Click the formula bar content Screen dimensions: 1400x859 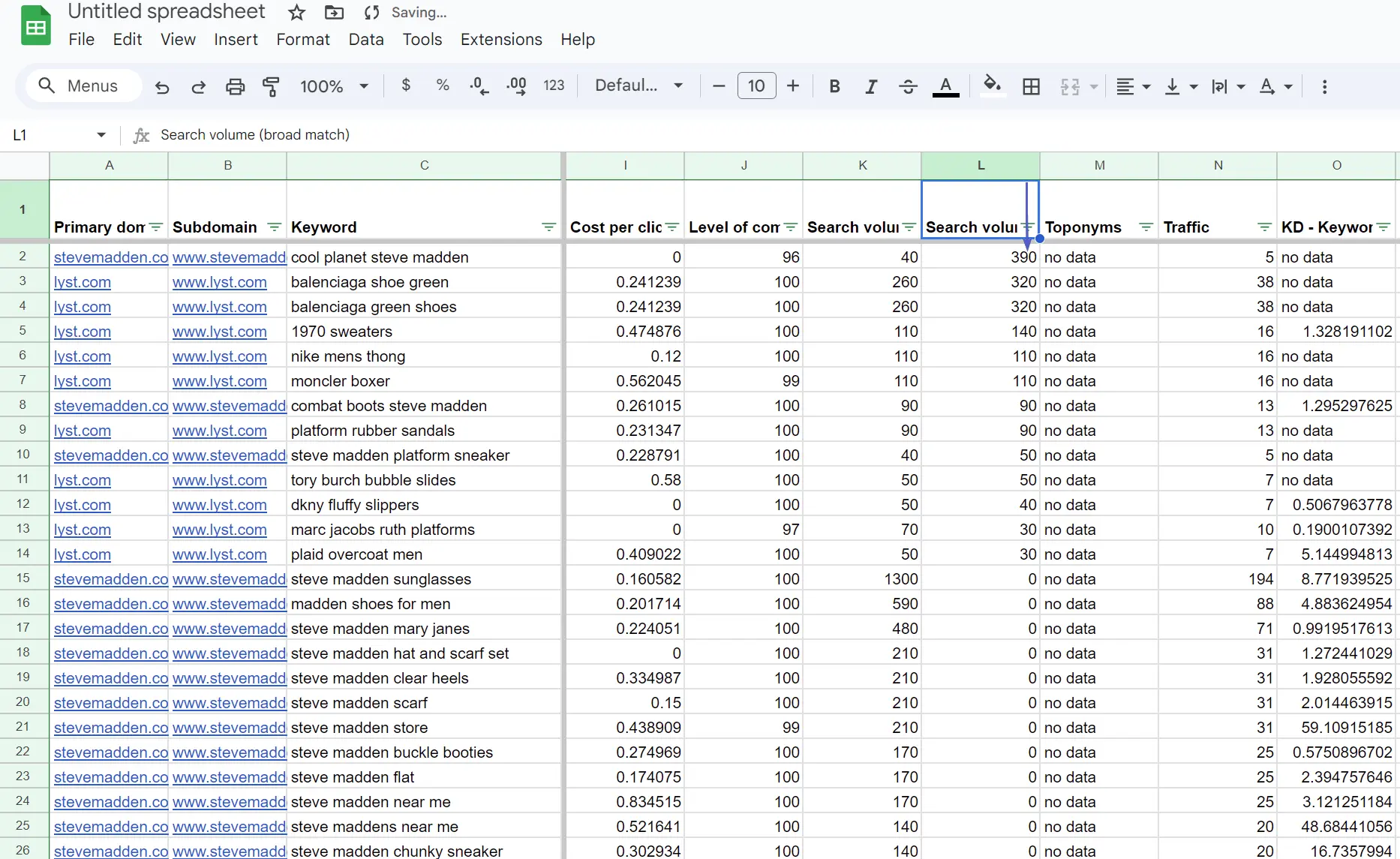tap(255, 135)
